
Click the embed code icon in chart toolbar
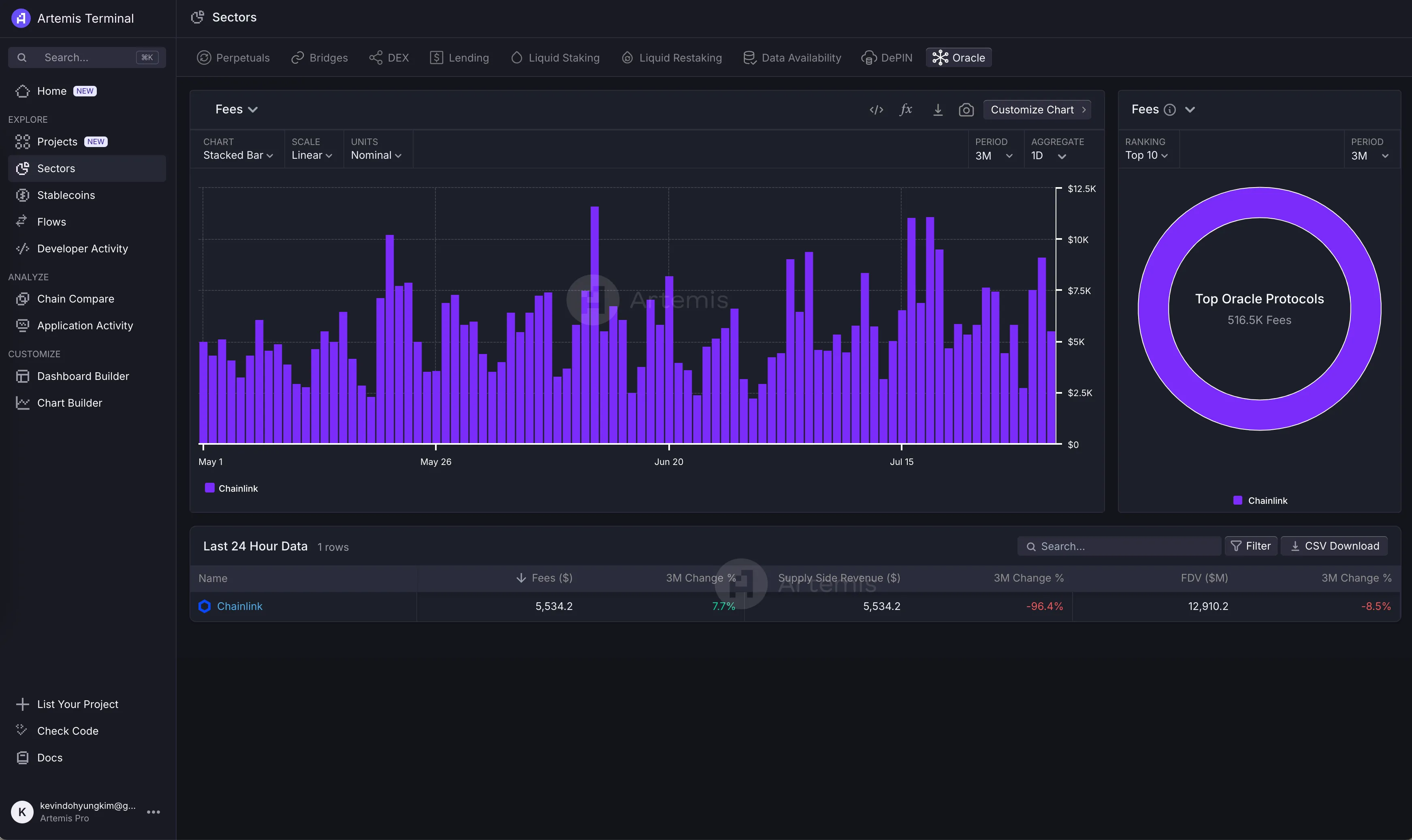876,110
